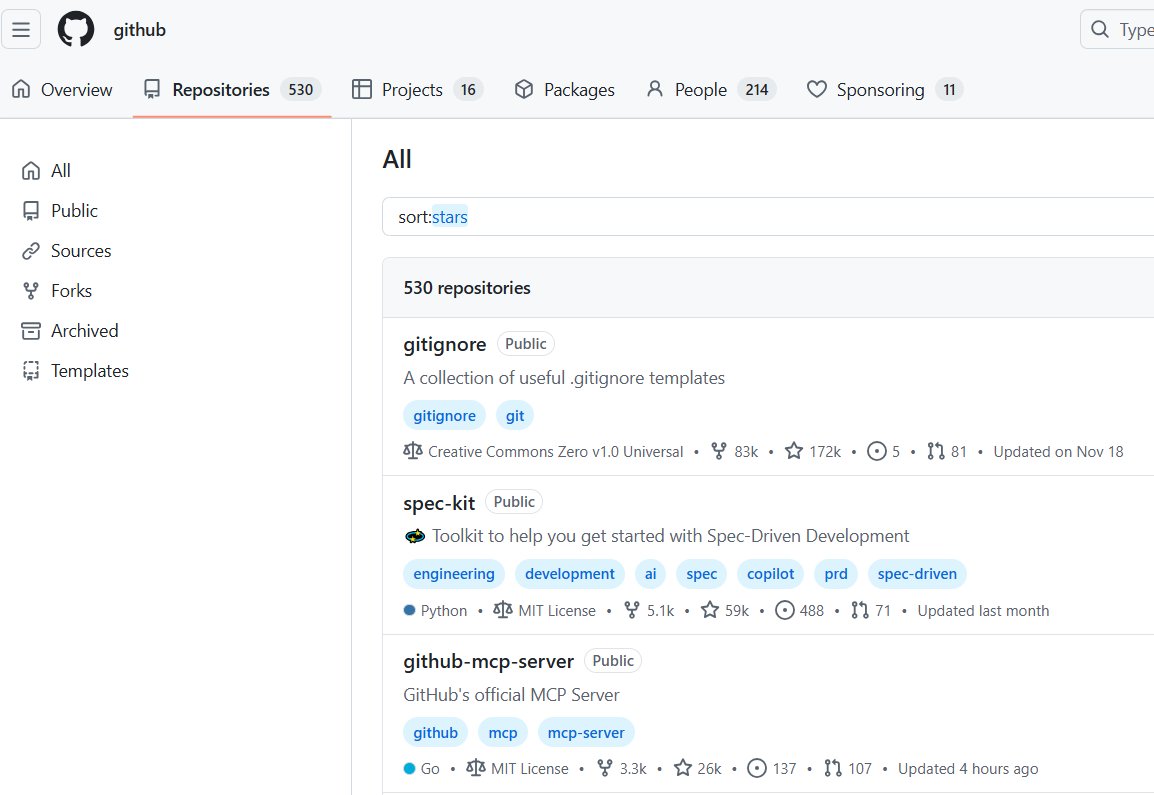Click spec-kit's issues icon with 488
1154x795 pixels.
click(x=785, y=610)
